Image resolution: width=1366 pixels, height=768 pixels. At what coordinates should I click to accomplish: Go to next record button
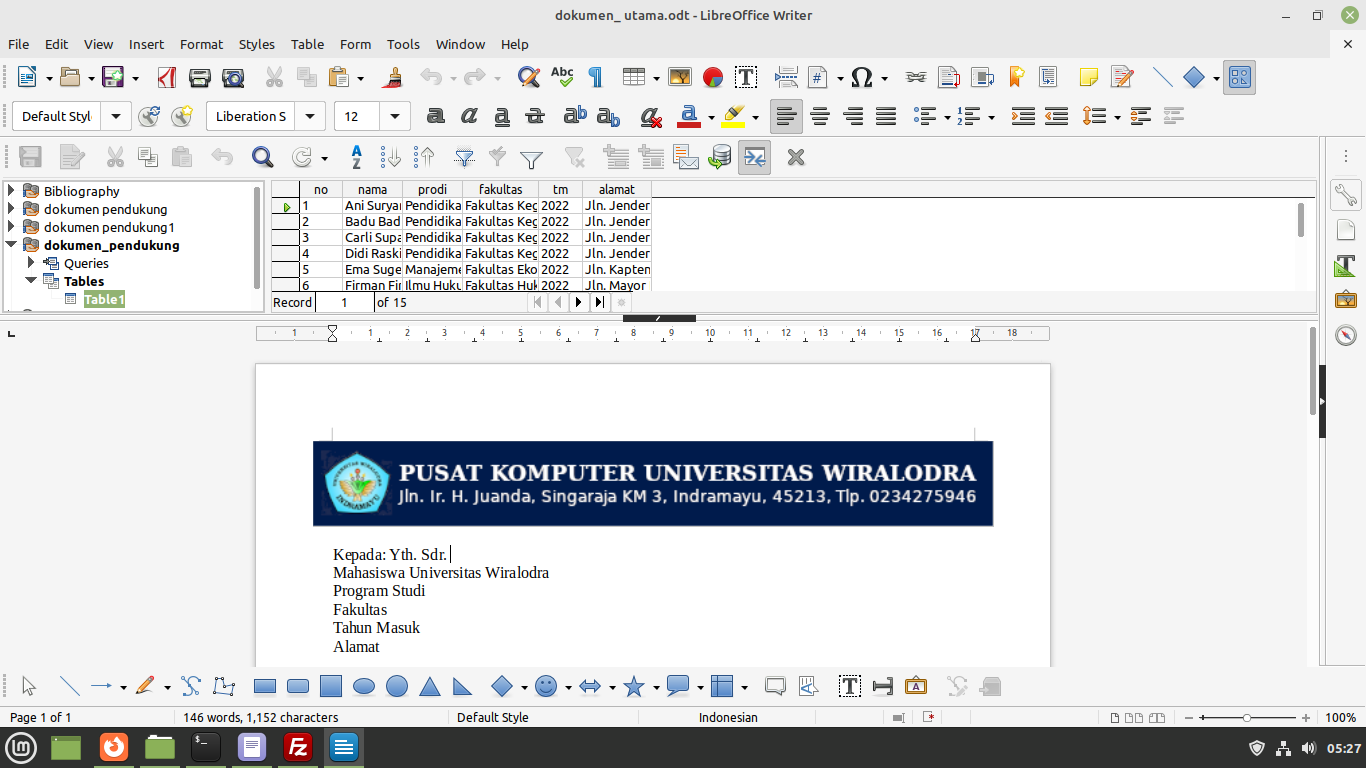point(579,302)
